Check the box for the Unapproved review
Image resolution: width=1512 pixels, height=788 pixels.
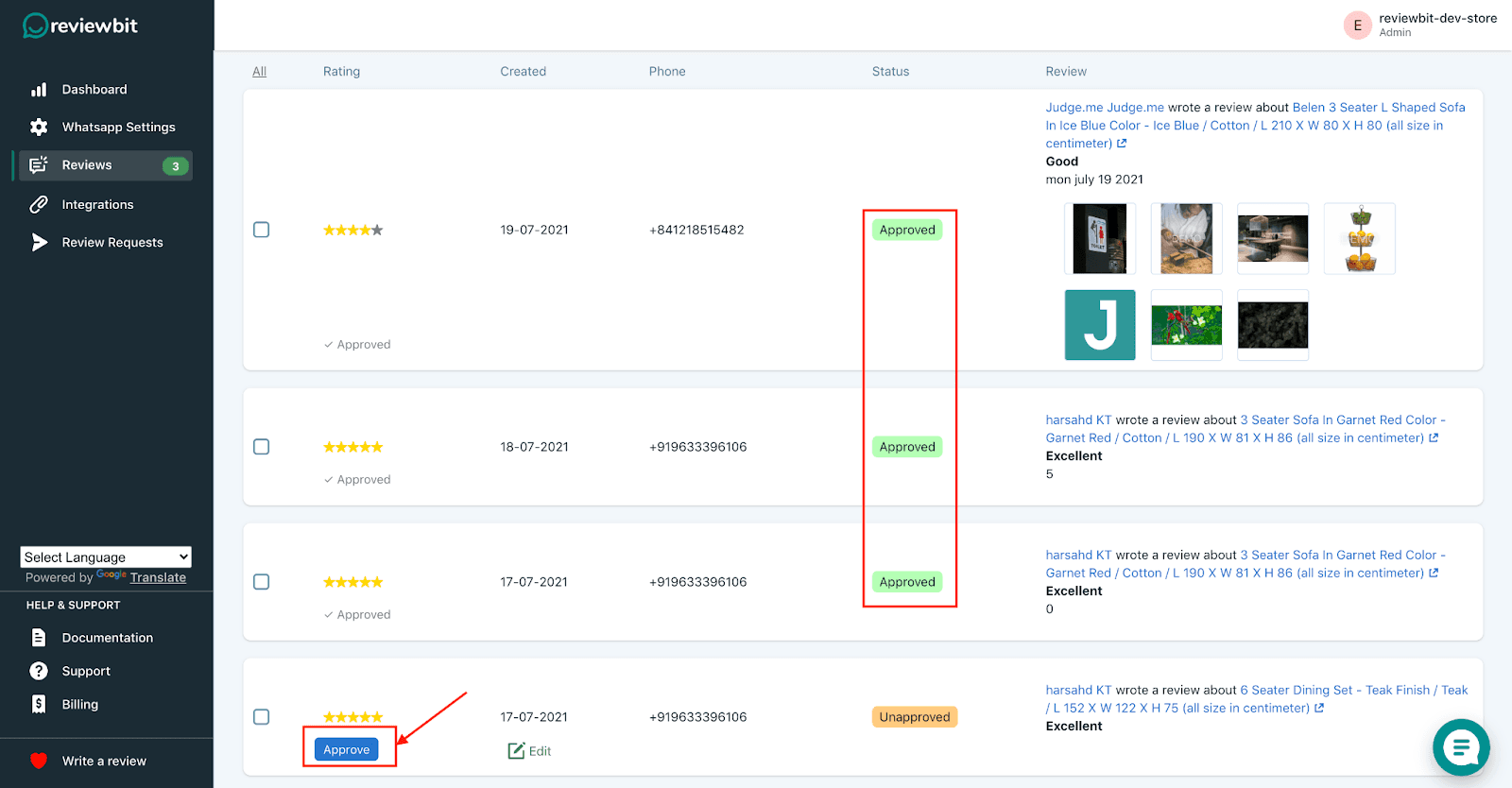pos(262,717)
